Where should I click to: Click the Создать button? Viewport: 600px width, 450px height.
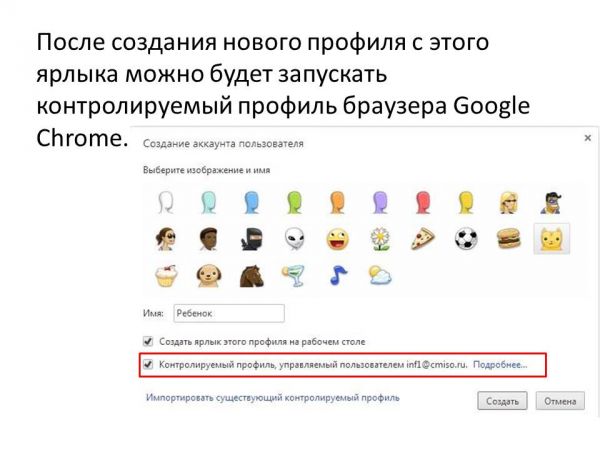(x=502, y=401)
